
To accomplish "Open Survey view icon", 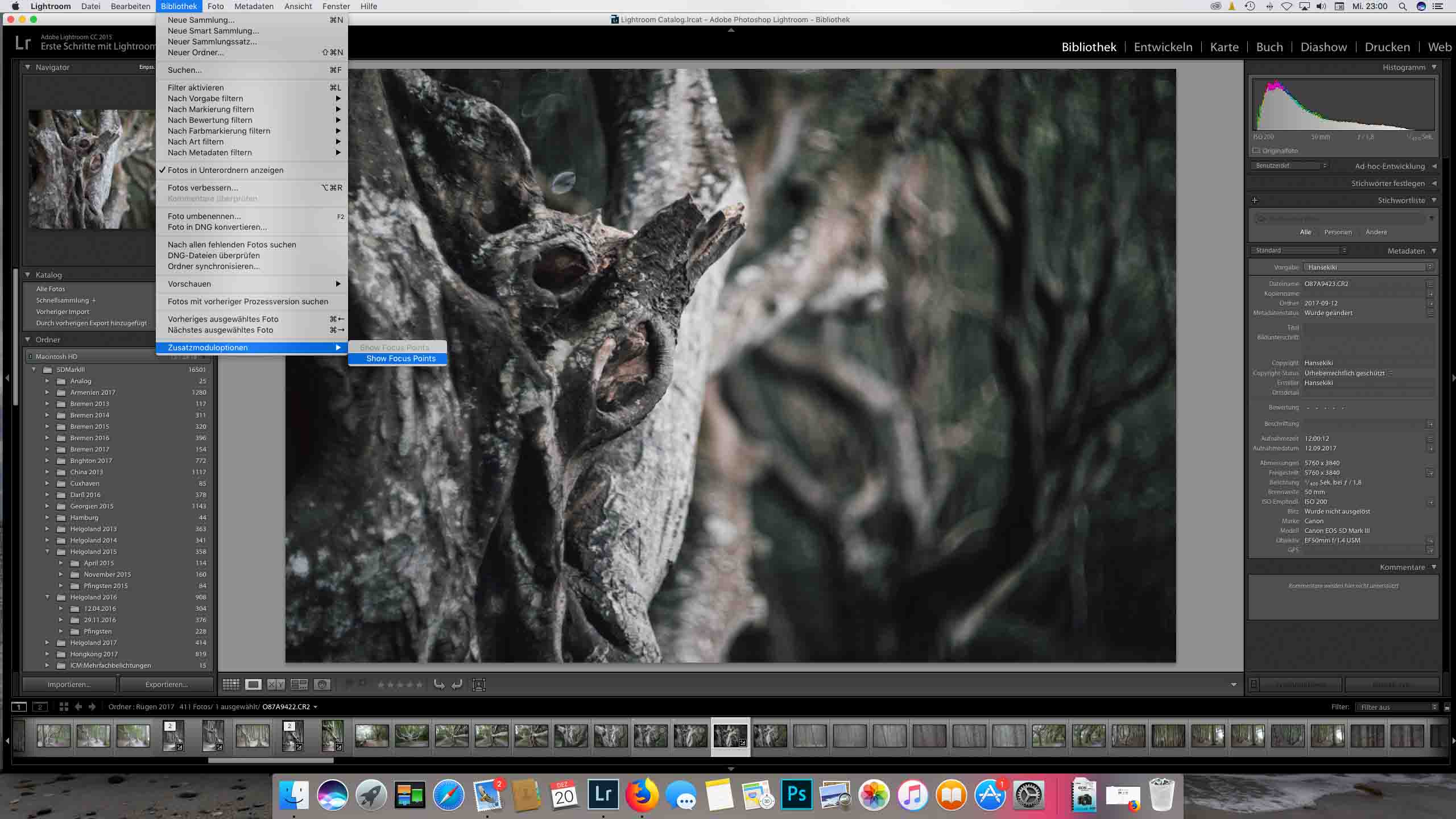I will (x=299, y=684).
